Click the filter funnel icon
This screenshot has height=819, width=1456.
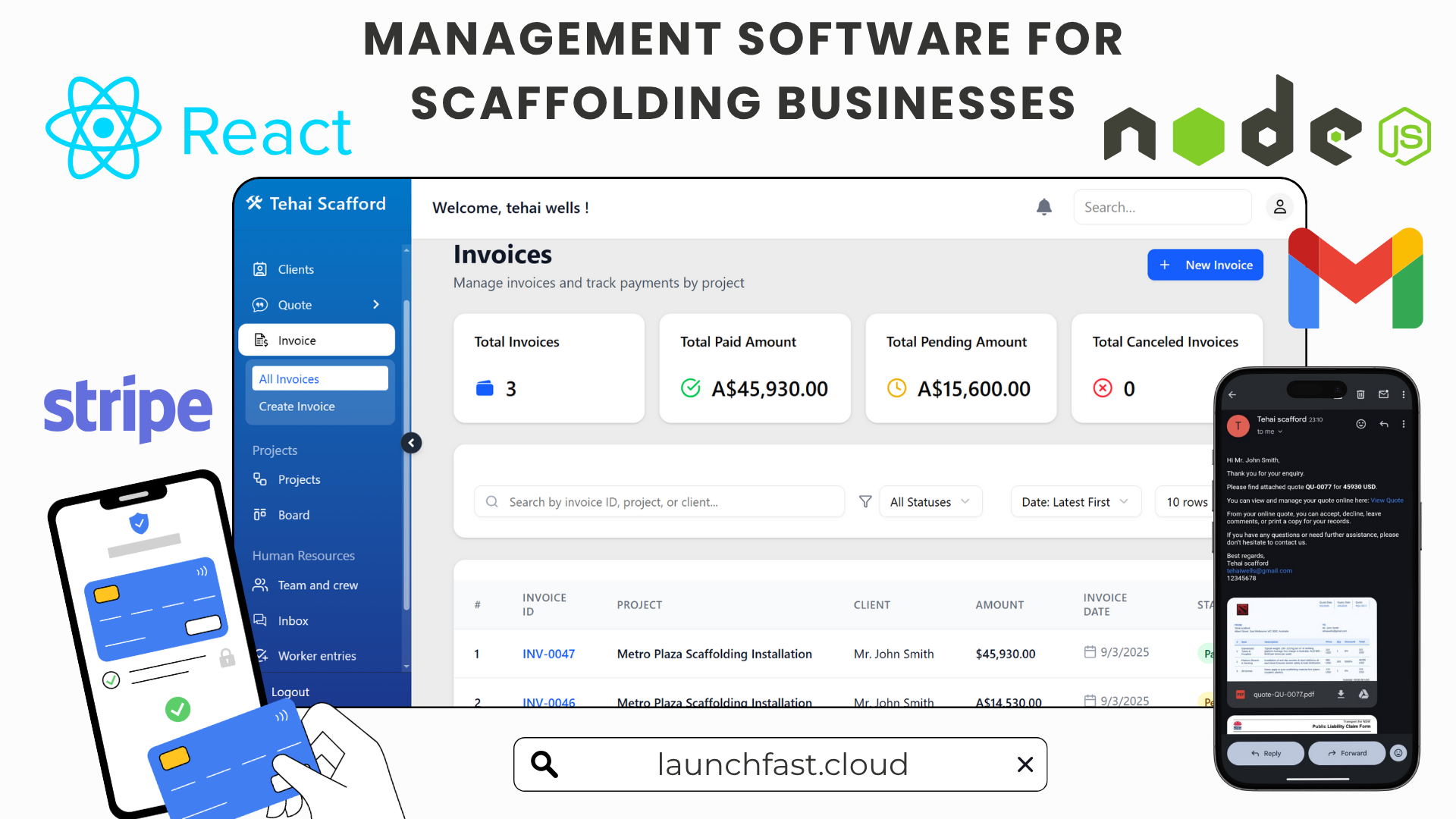pyautogui.click(x=864, y=501)
